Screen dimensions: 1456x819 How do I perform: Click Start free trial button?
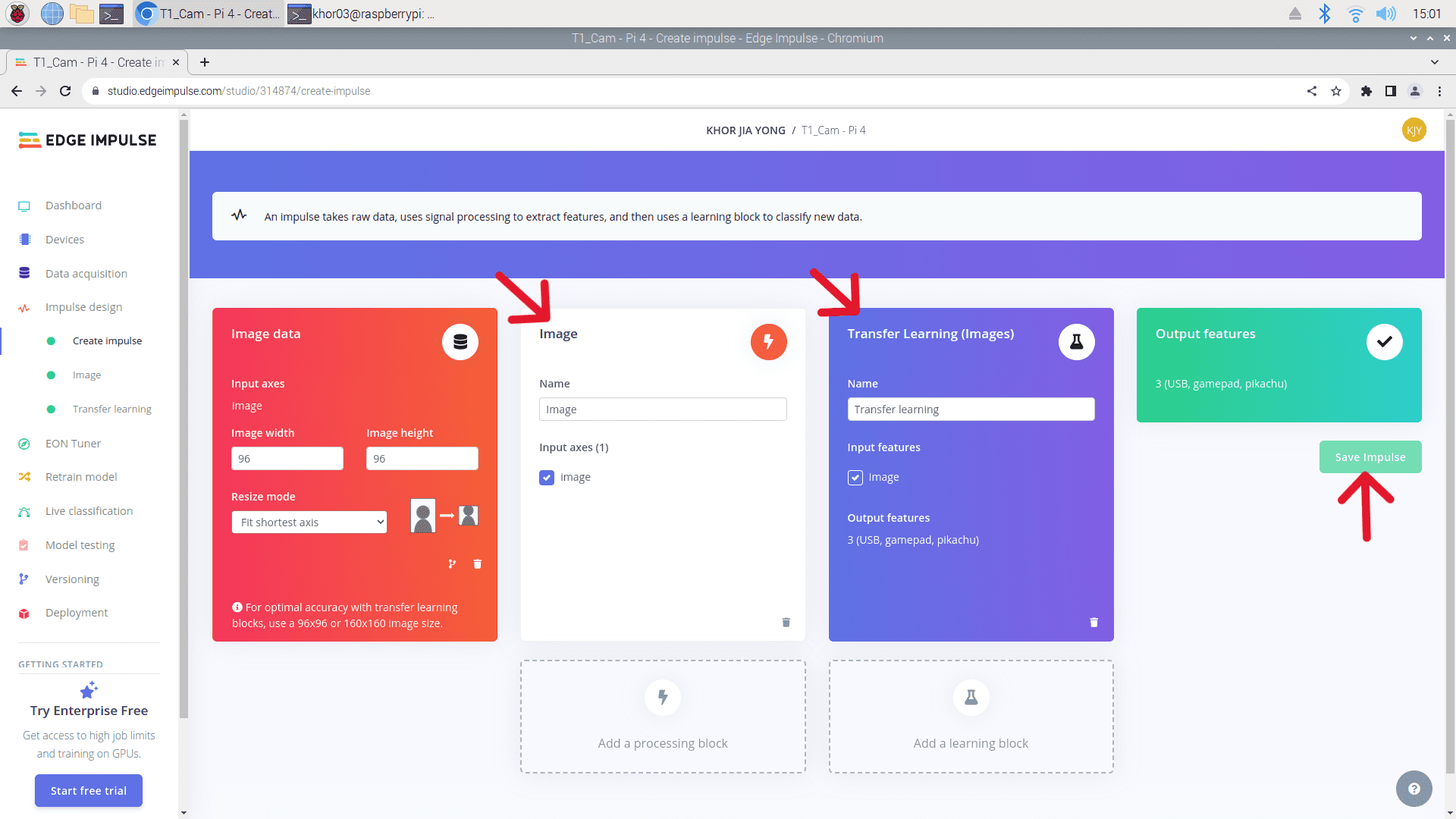pyautogui.click(x=88, y=791)
